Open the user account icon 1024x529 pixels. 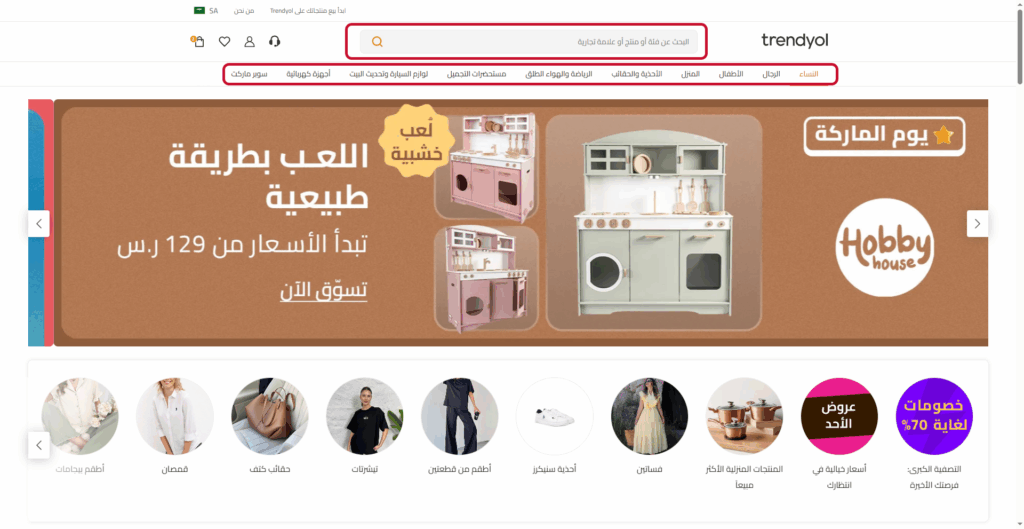(x=249, y=42)
